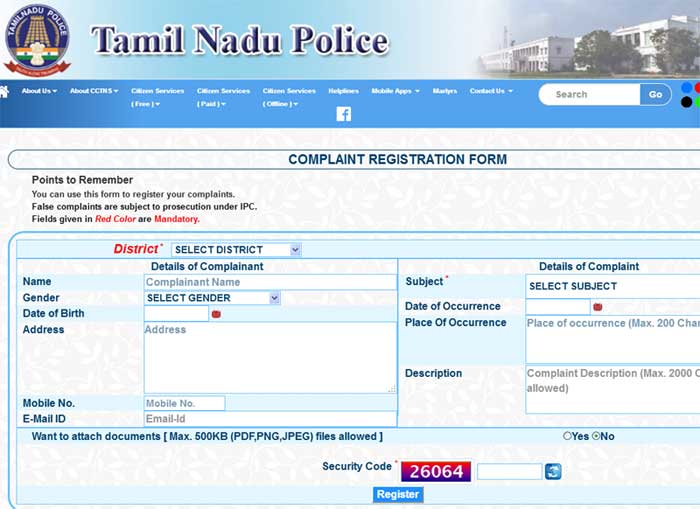700x509 pixels.
Task: Expand the Mobile Apps menu
Action: [x=396, y=91]
